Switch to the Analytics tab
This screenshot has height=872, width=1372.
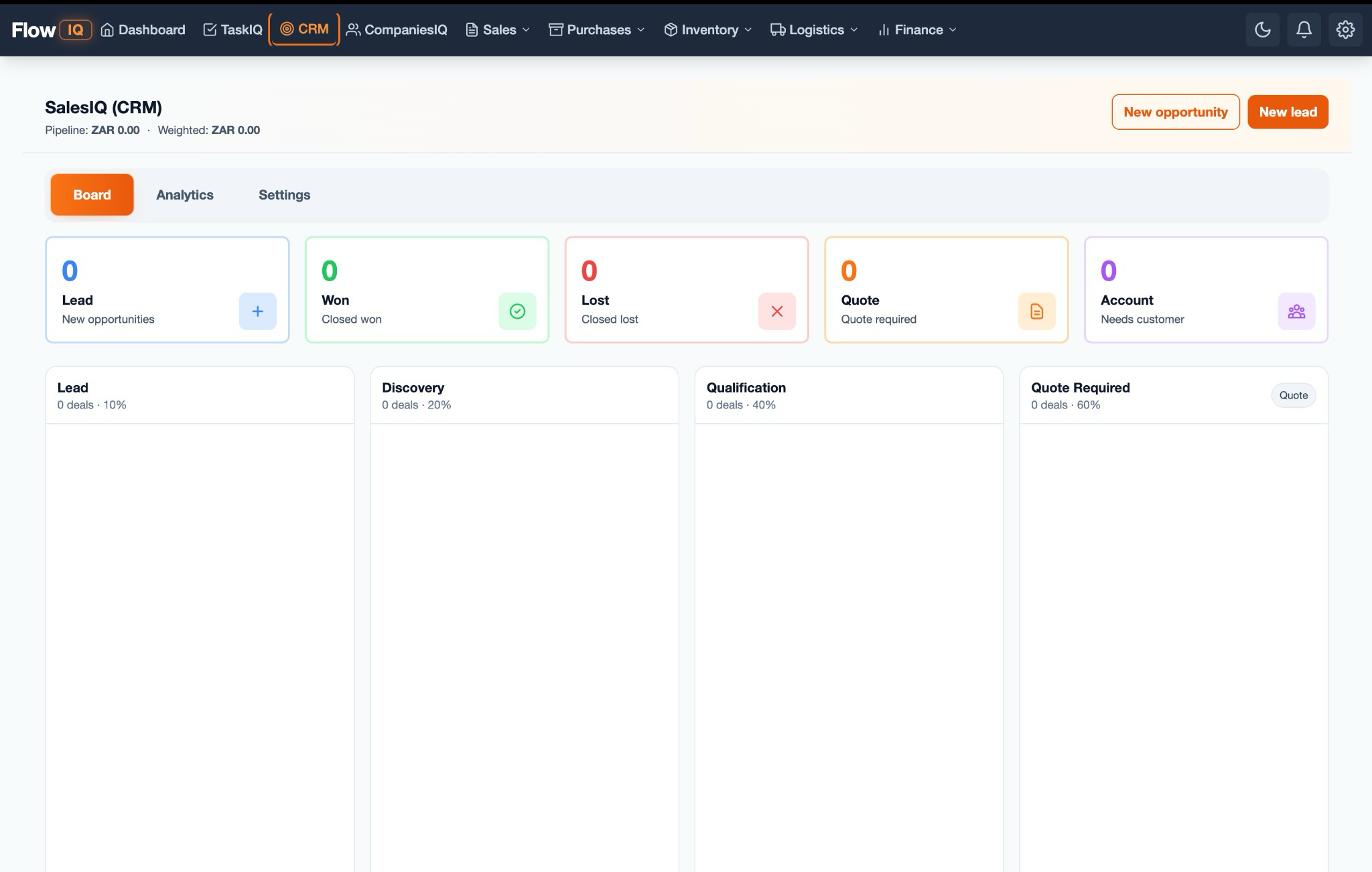[185, 194]
